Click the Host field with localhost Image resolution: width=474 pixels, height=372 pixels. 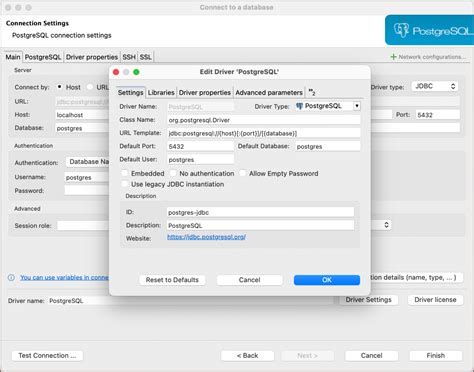[x=83, y=115]
